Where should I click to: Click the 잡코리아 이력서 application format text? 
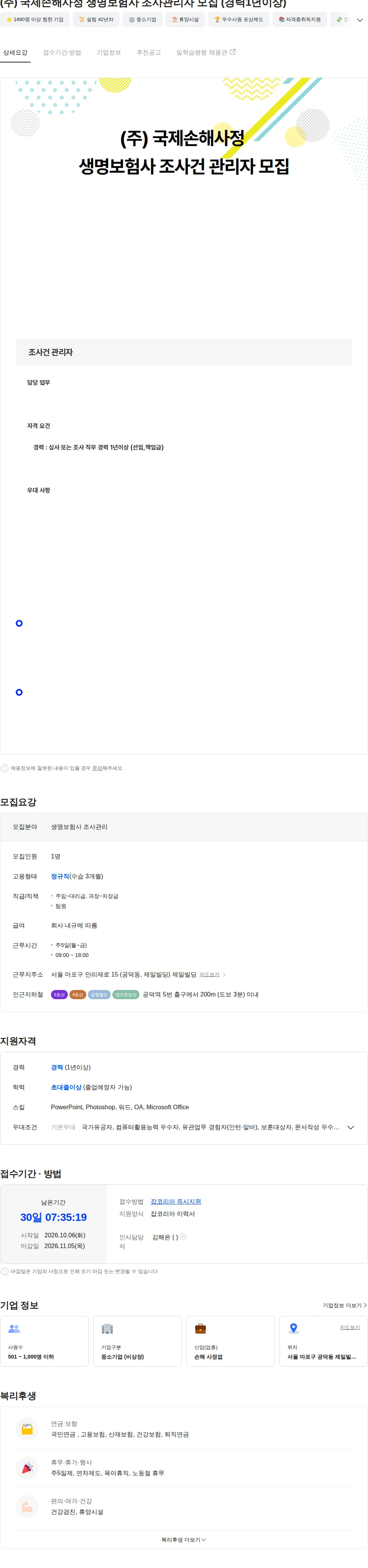[173, 1214]
